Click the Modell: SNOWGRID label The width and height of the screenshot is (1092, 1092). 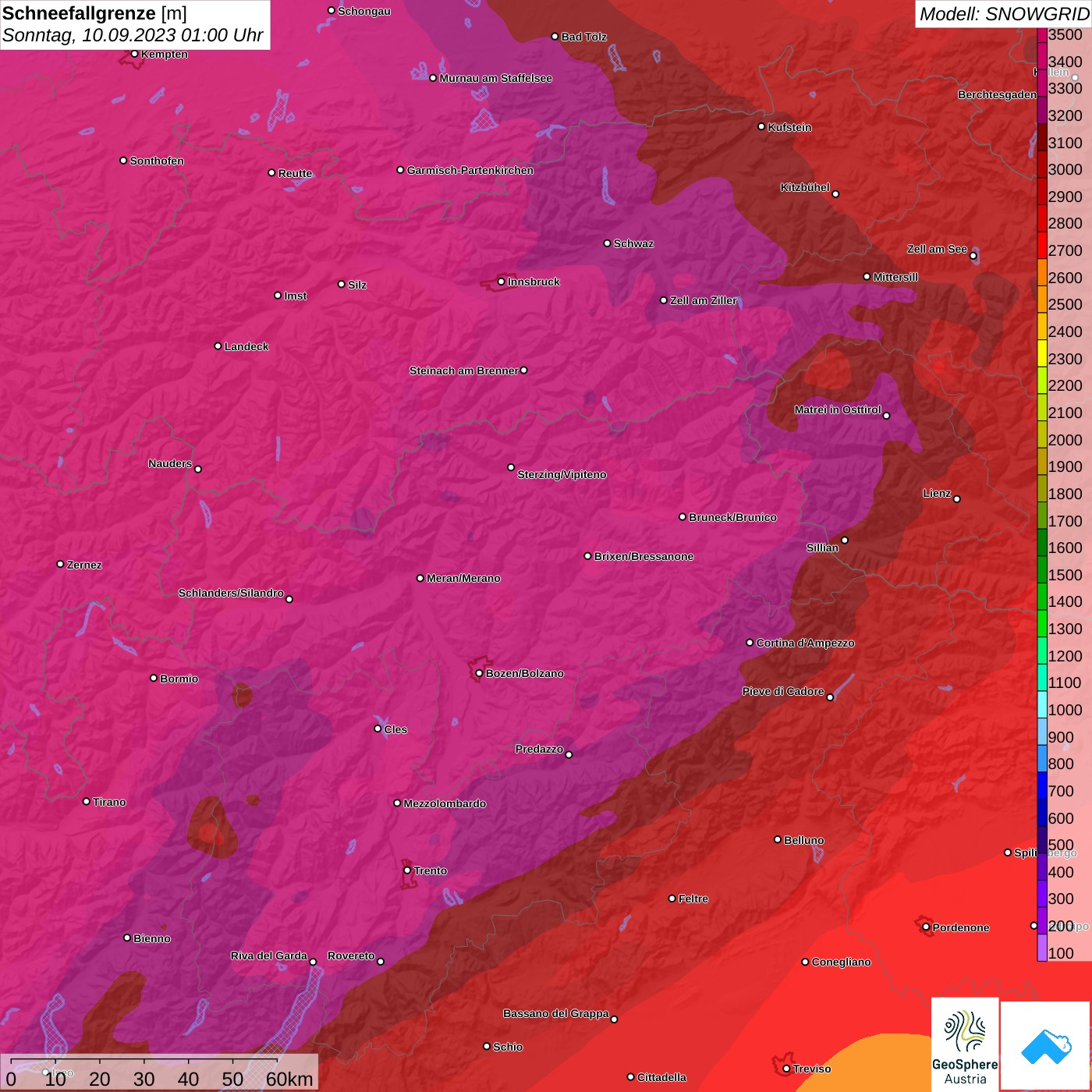click(x=1004, y=14)
